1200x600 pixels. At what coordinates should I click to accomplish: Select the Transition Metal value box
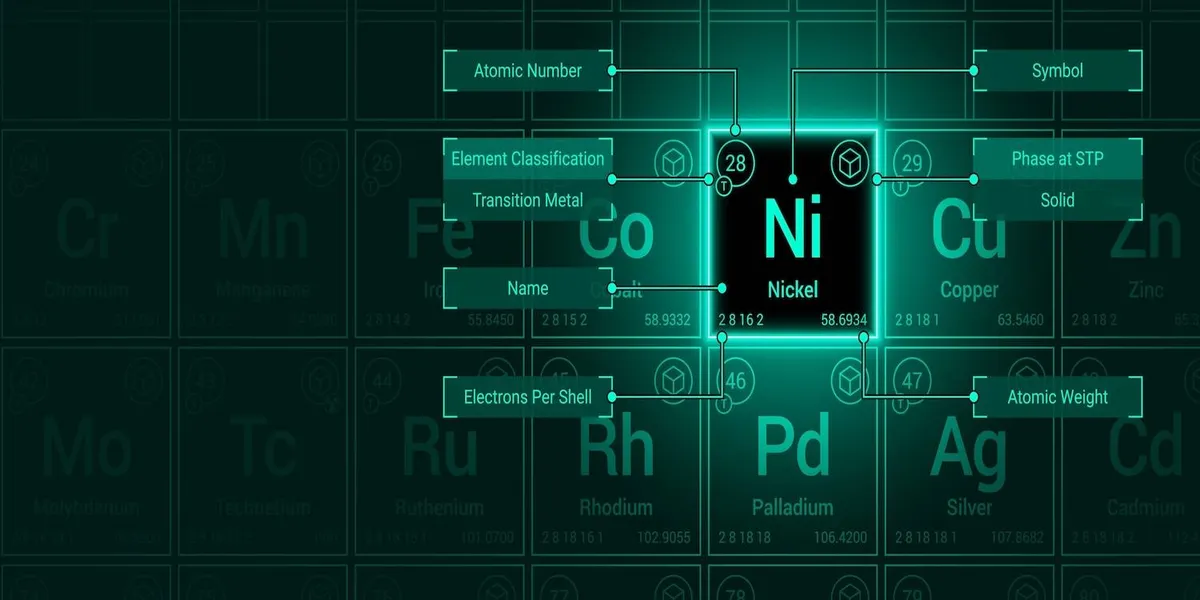[527, 200]
